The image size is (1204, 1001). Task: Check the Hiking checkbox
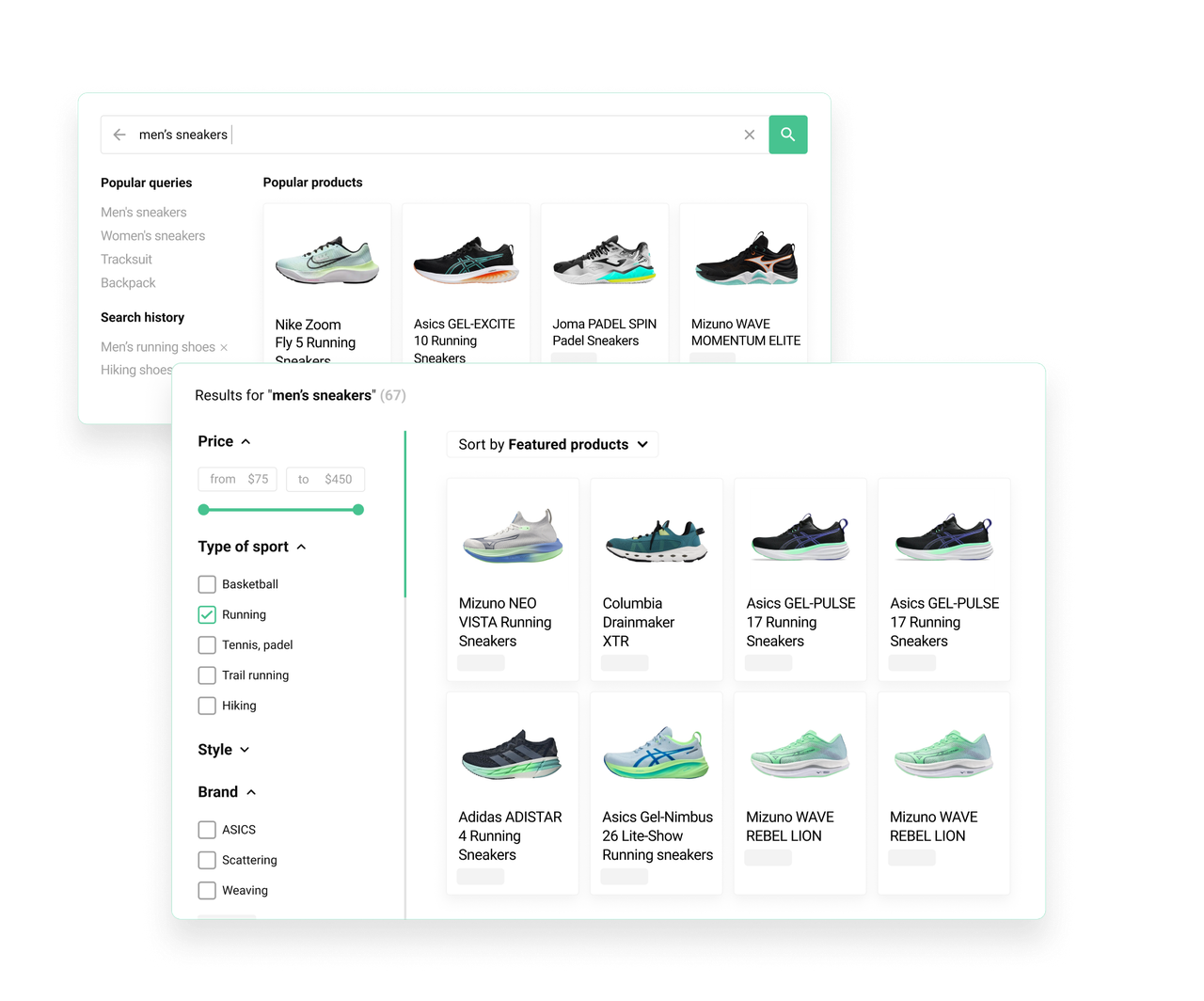click(x=207, y=706)
